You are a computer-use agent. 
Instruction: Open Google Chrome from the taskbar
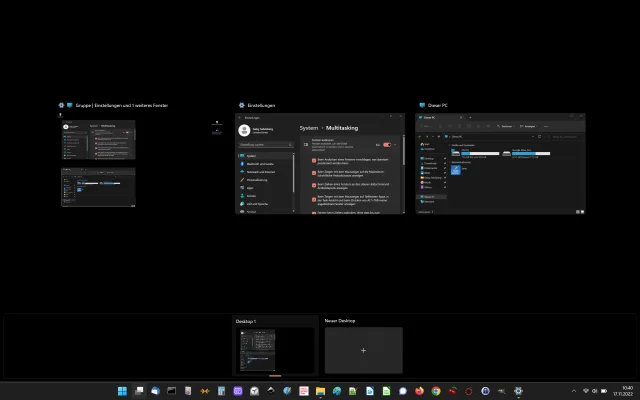tap(436, 390)
